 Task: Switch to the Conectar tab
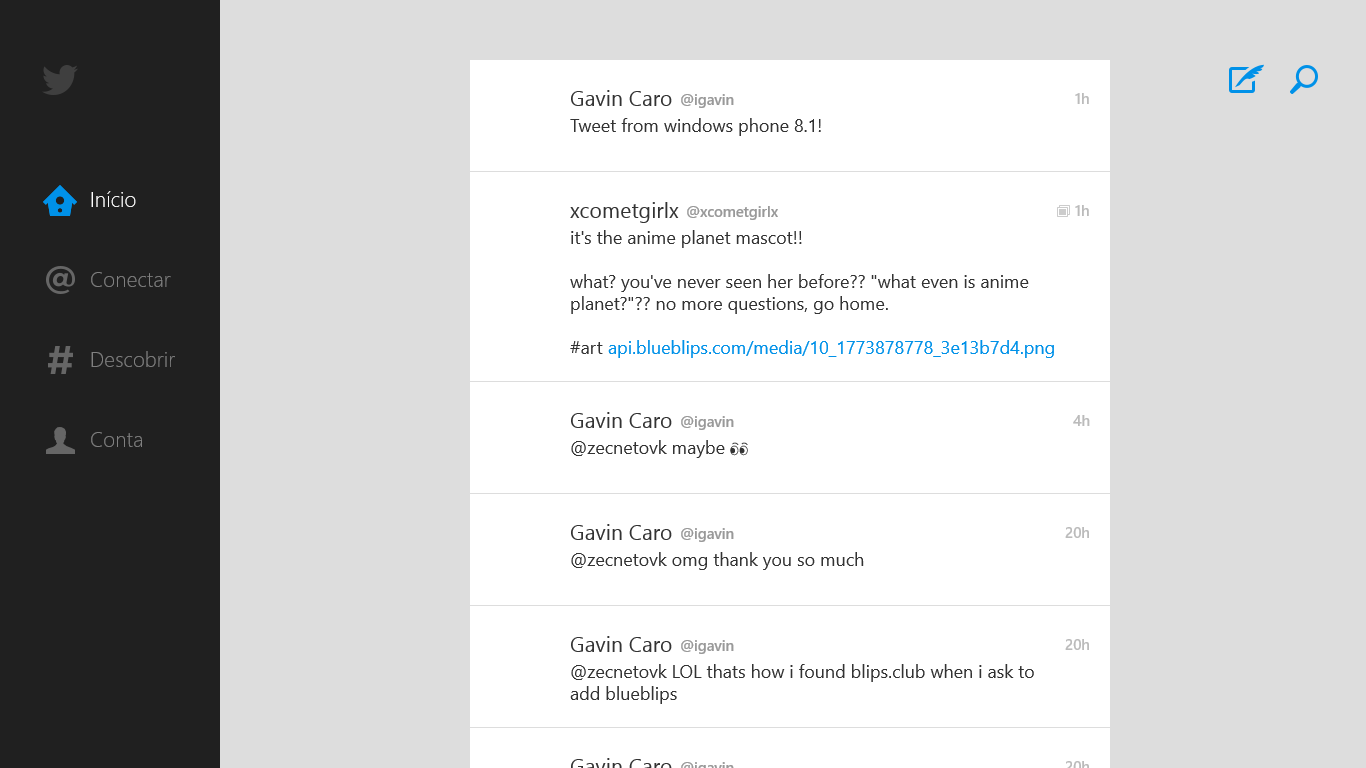click(130, 280)
